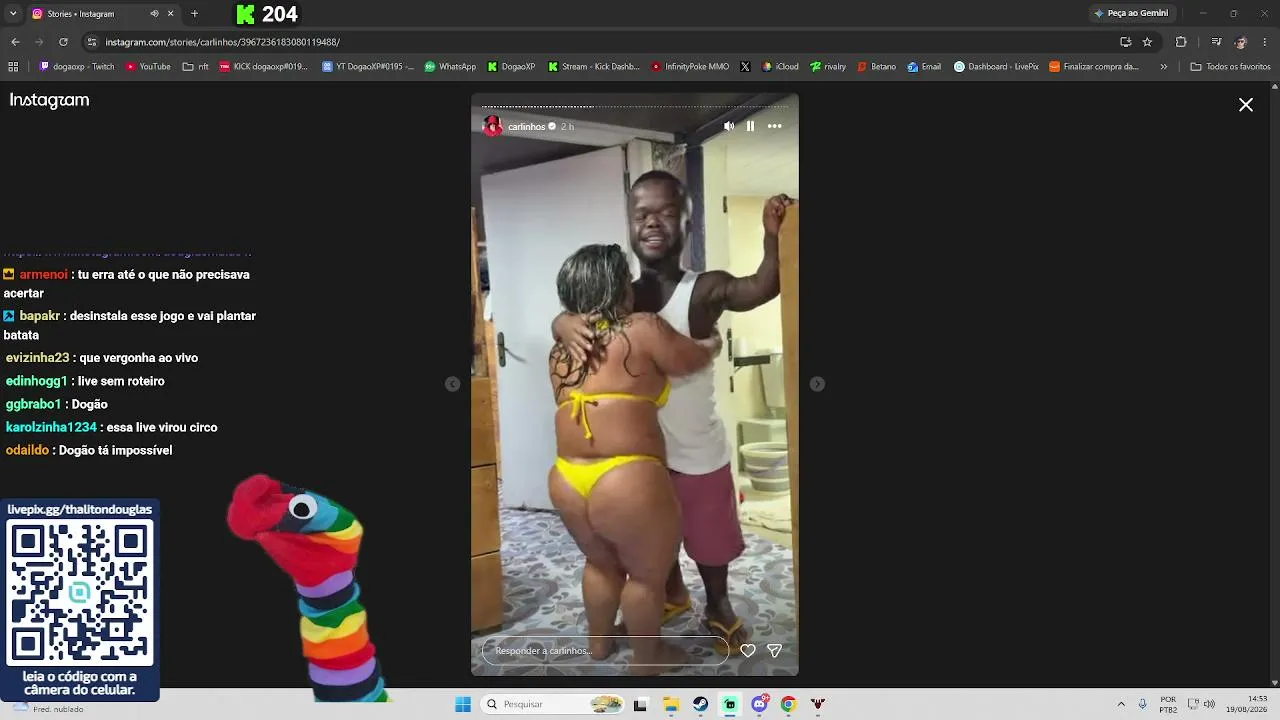Image resolution: width=1280 pixels, height=720 pixels.
Task: Open Discord from the taskbar
Action: [x=760, y=704]
